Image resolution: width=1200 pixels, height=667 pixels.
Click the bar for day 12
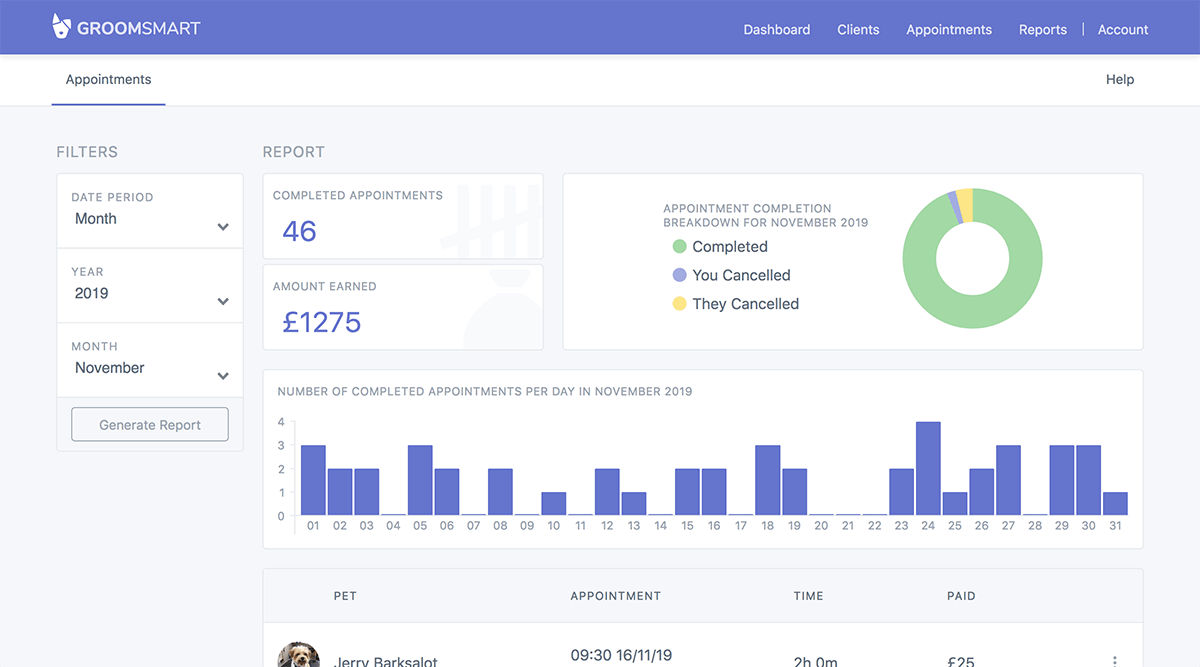(607, 492)
